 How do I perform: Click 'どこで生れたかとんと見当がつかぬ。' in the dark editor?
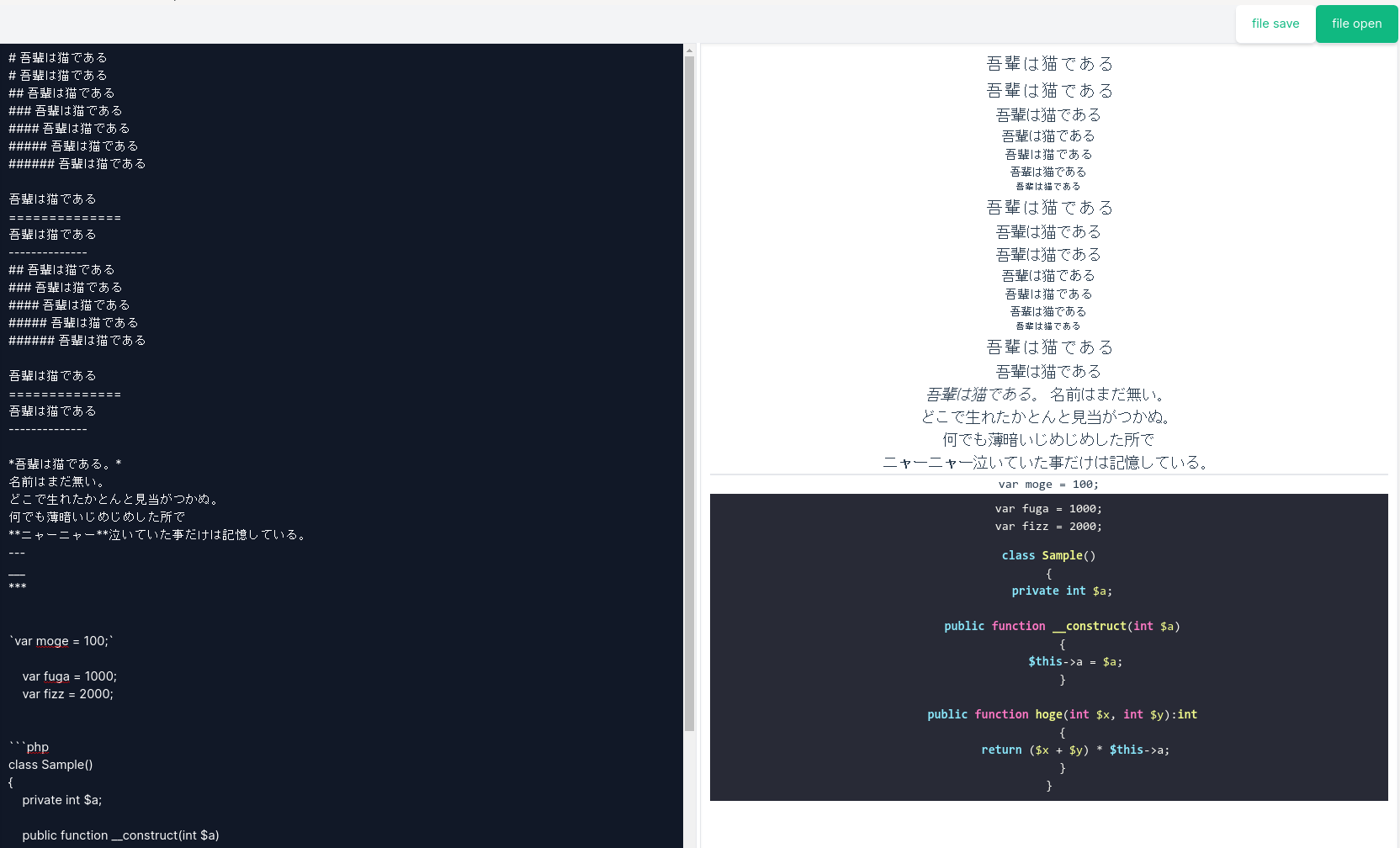coord(115,499)
